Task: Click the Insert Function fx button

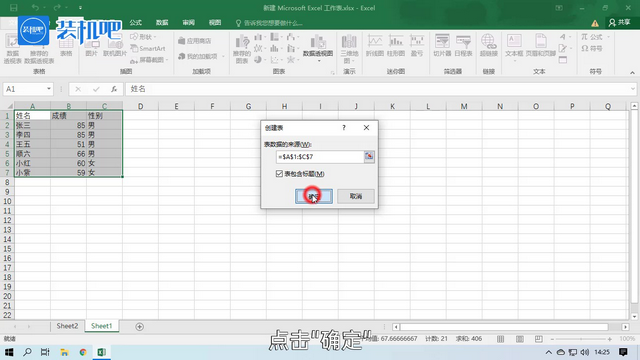Action: pyautogui.click(x=114, y=89)
